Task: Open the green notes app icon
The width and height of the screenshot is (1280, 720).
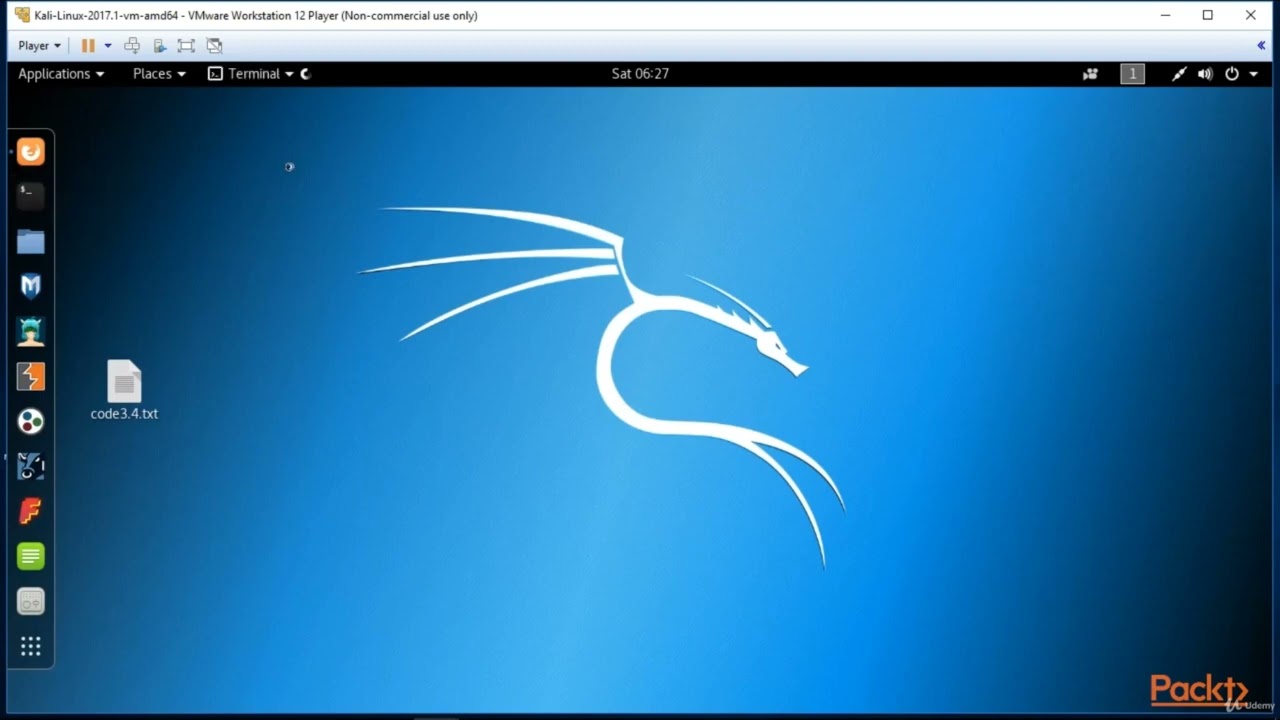Action: pos(31,556)
